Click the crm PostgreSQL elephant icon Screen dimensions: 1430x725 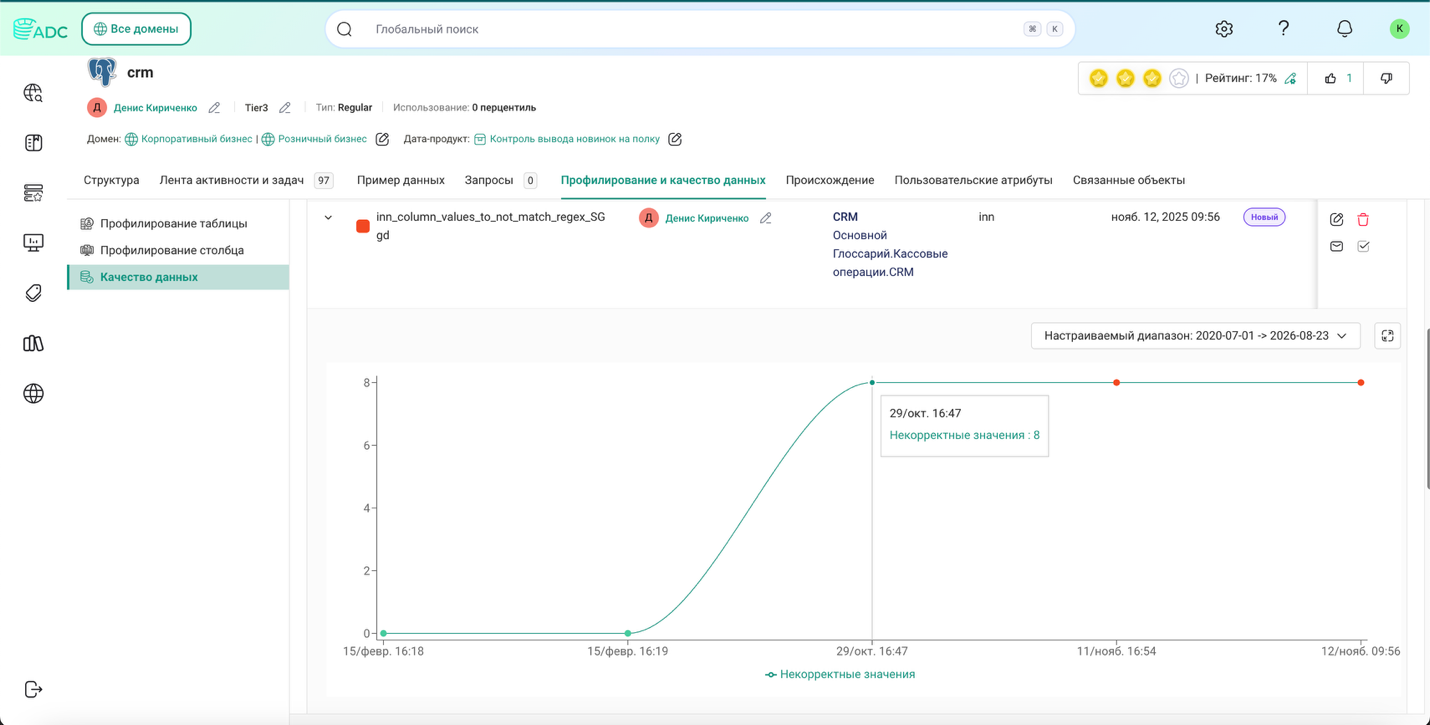click(x=102, y=72)
